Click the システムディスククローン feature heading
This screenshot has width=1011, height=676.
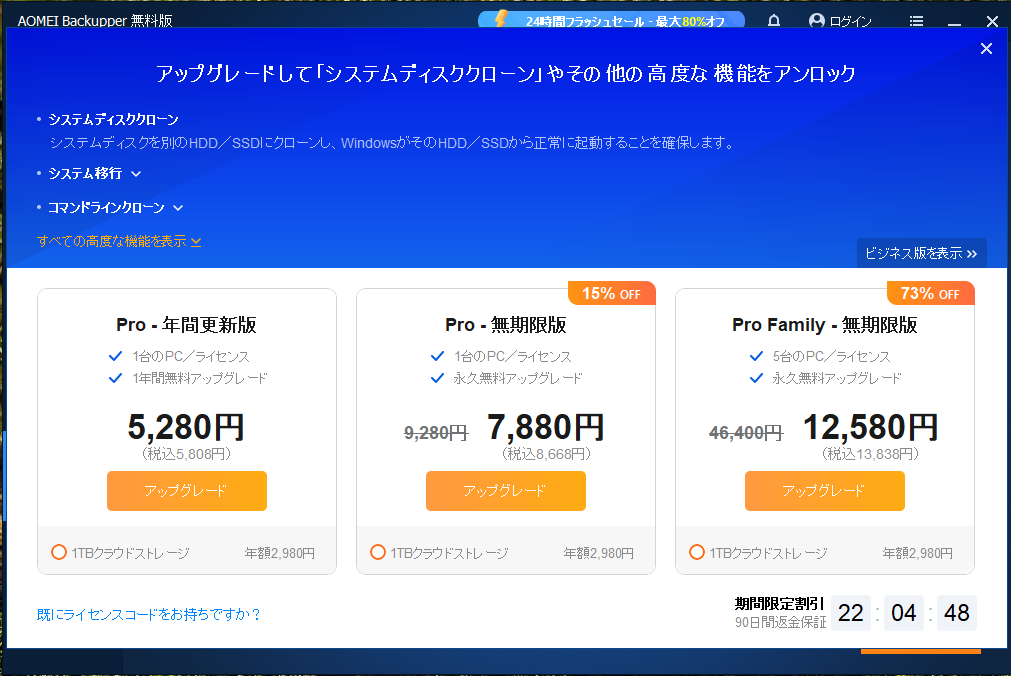pyautogui.click(x=113, y=119)
